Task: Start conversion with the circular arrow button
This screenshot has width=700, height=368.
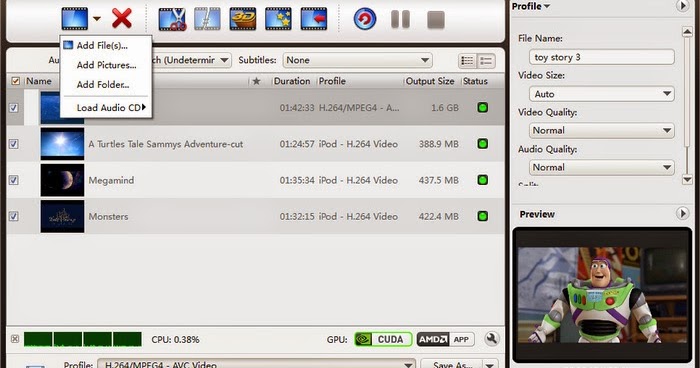Action: tap(365, 19)
